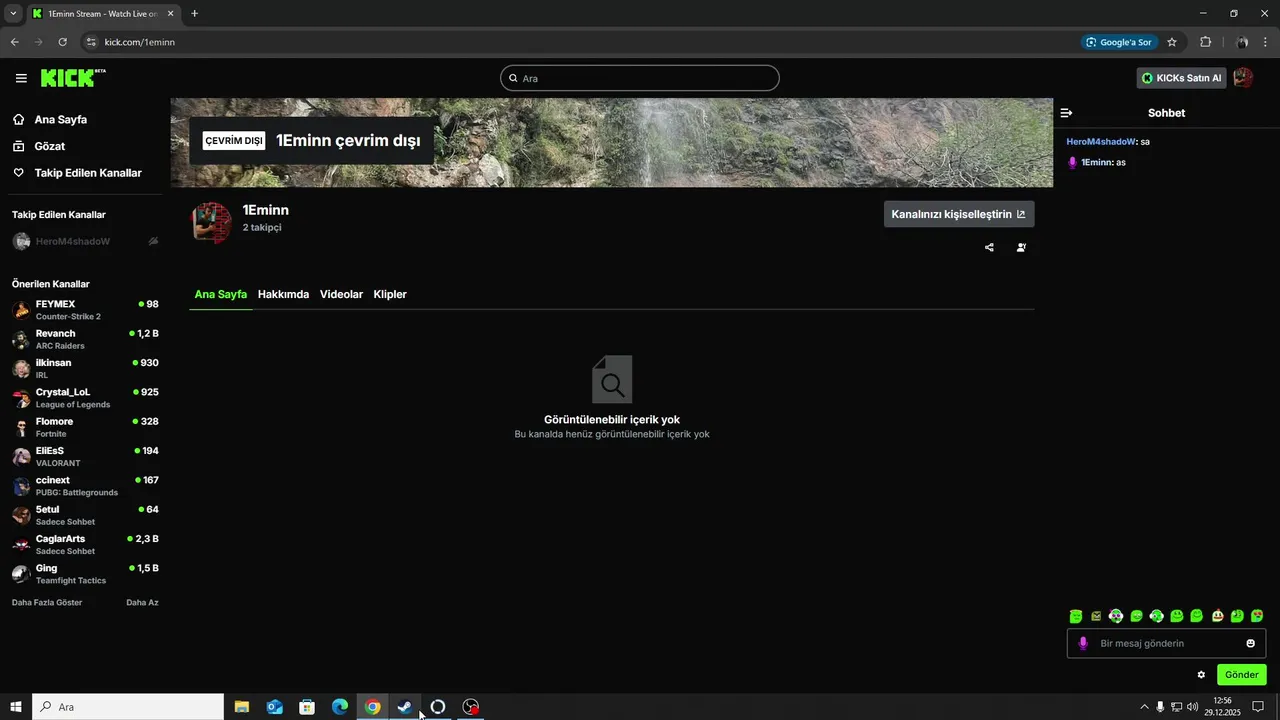Switch to the Klipler tab

[x=390, y=294]
